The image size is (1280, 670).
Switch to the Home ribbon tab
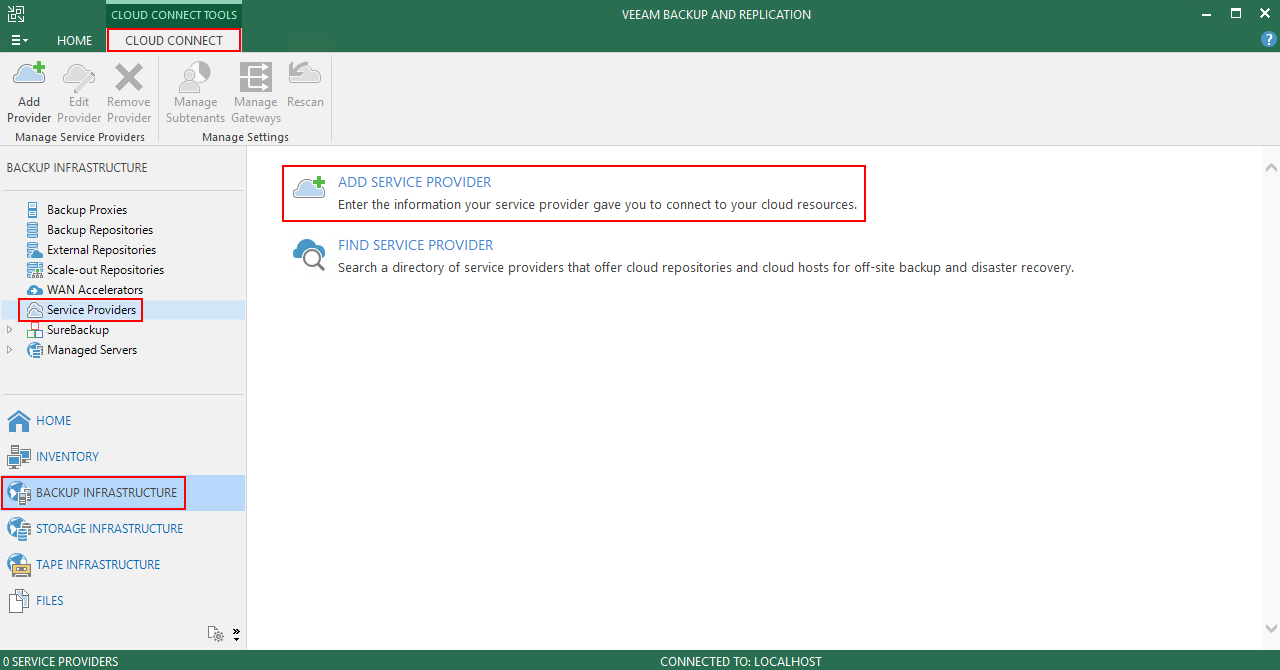point(74,41)
